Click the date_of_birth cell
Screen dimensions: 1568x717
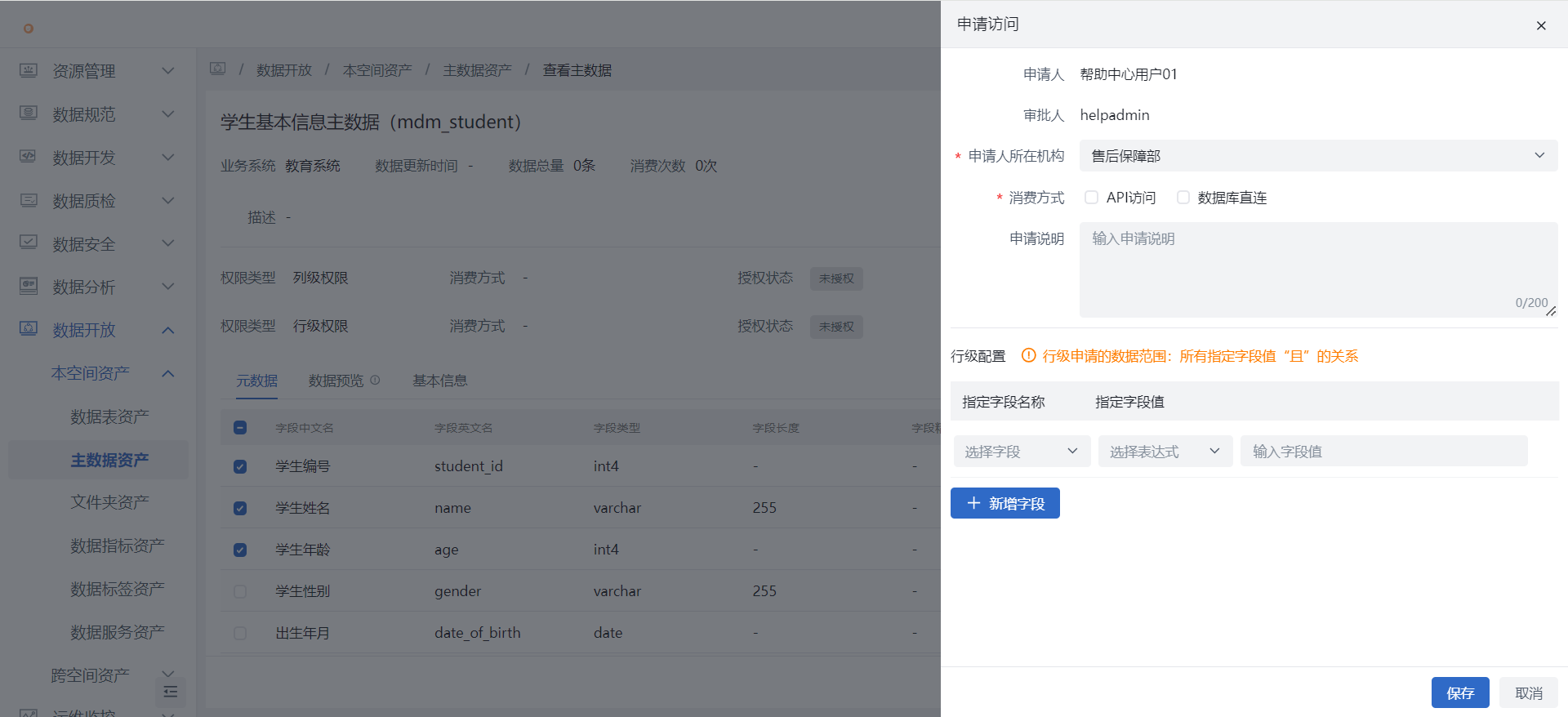(x=478, y=633)
